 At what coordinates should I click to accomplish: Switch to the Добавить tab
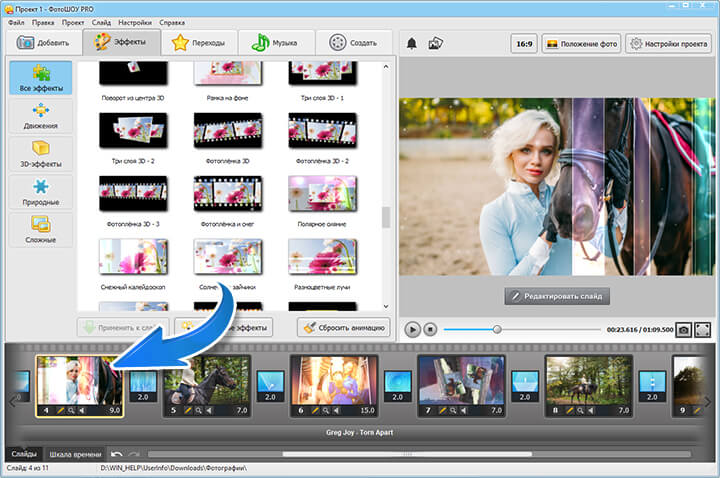[43, 43]
